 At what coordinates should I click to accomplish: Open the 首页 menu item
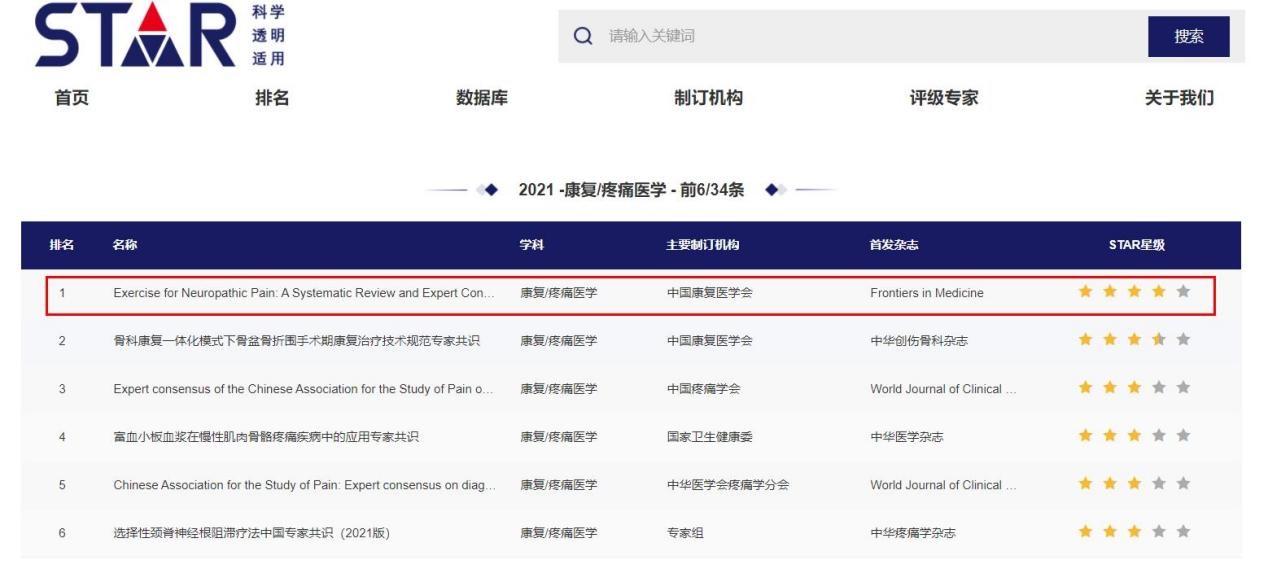click(71, 98)
